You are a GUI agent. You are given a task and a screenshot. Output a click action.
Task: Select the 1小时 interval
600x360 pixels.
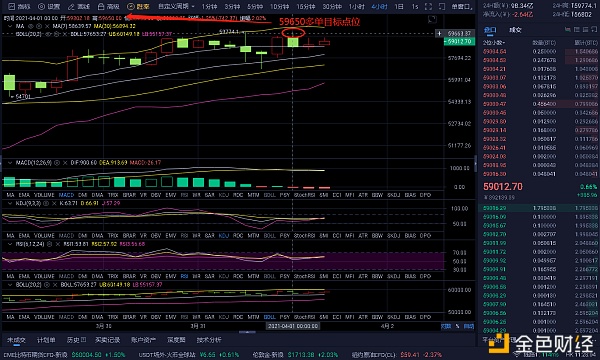357,7
